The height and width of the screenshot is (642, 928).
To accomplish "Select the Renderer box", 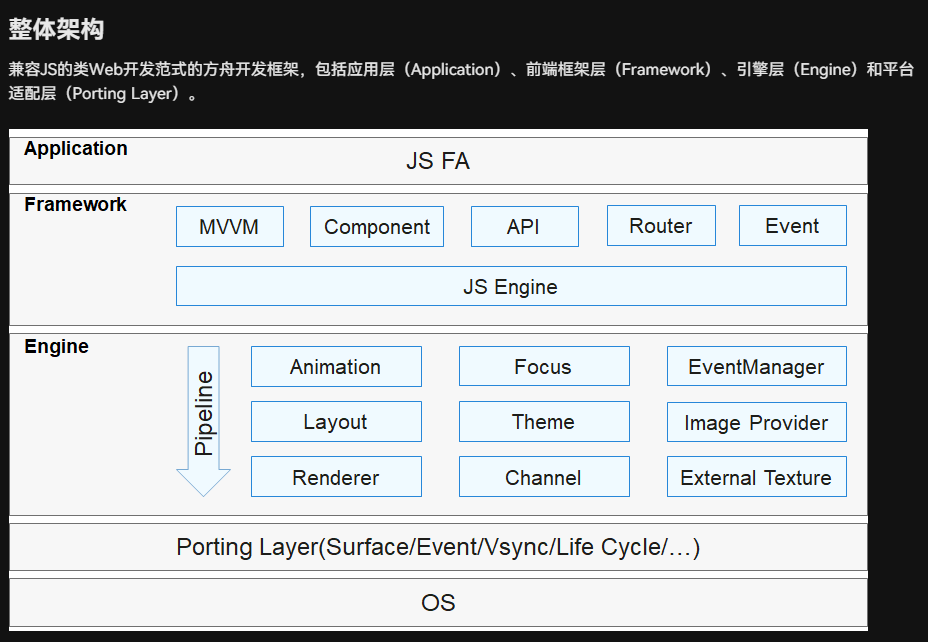I will (x=336, y=477).
